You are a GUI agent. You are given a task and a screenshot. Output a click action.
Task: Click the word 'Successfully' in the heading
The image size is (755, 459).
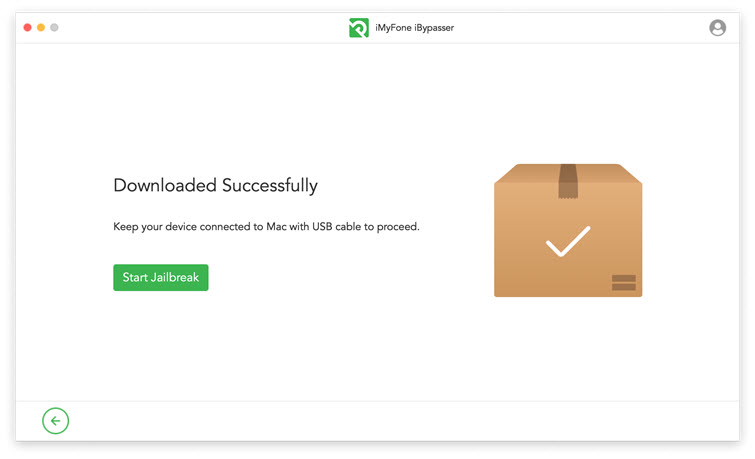point(269,185)
